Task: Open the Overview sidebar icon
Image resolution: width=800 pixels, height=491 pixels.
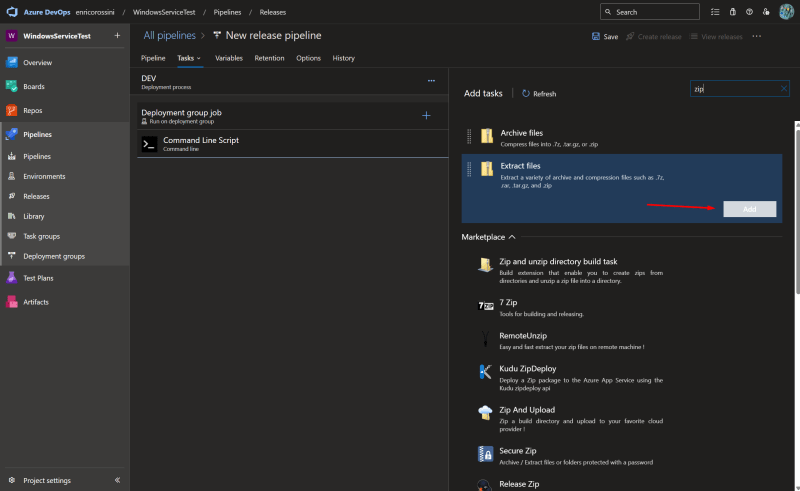Action: tap(12, 62)
